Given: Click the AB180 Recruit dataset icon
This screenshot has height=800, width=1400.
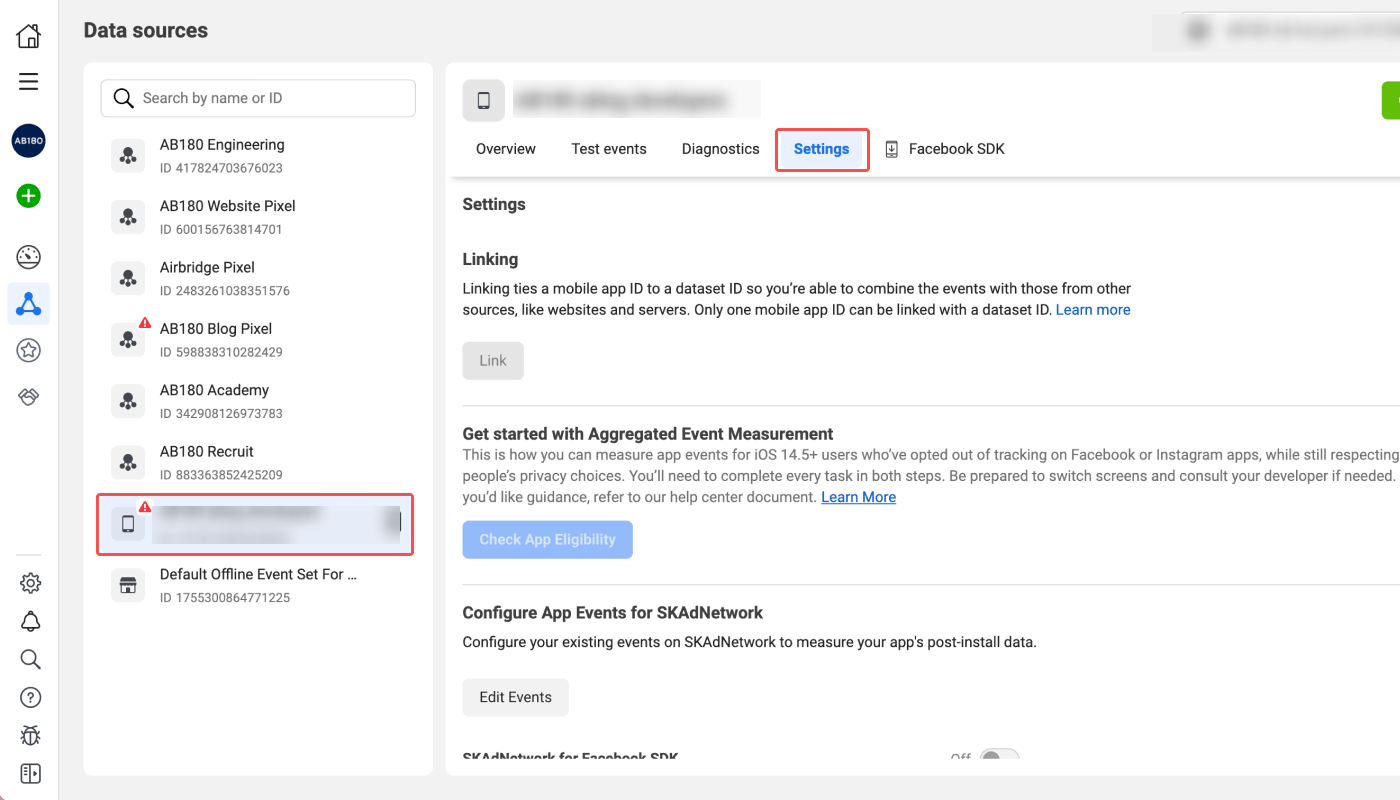Looking at the screenshot, I should pyautogui.click(x=128, y=462).
